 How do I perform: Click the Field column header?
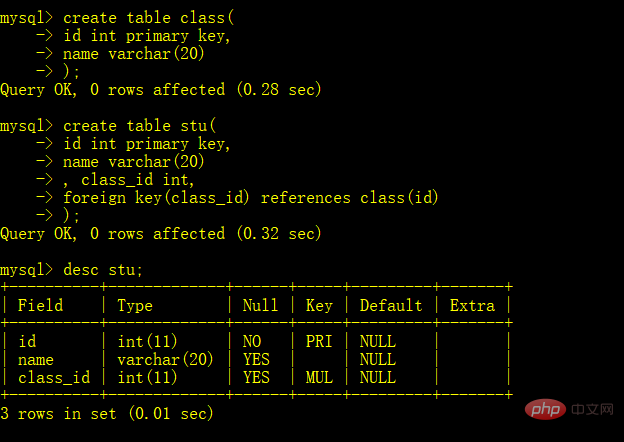pos(41,306)
